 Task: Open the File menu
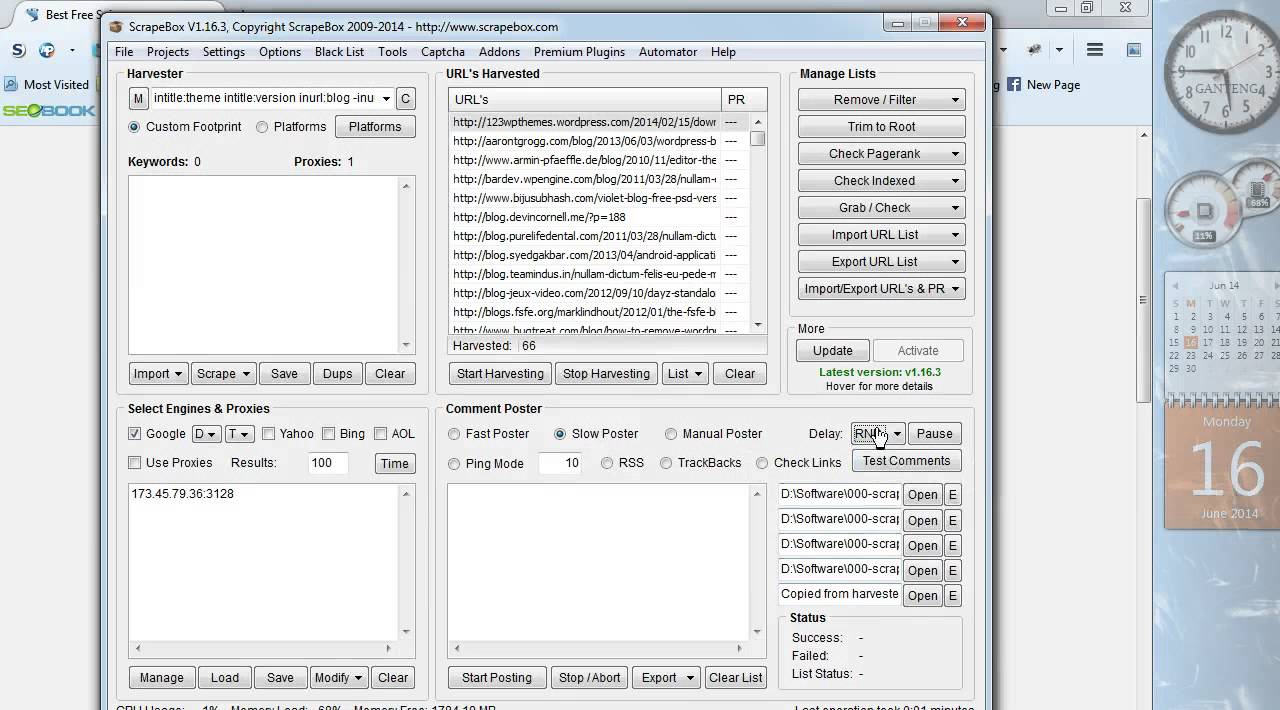(x=124, y=52)
